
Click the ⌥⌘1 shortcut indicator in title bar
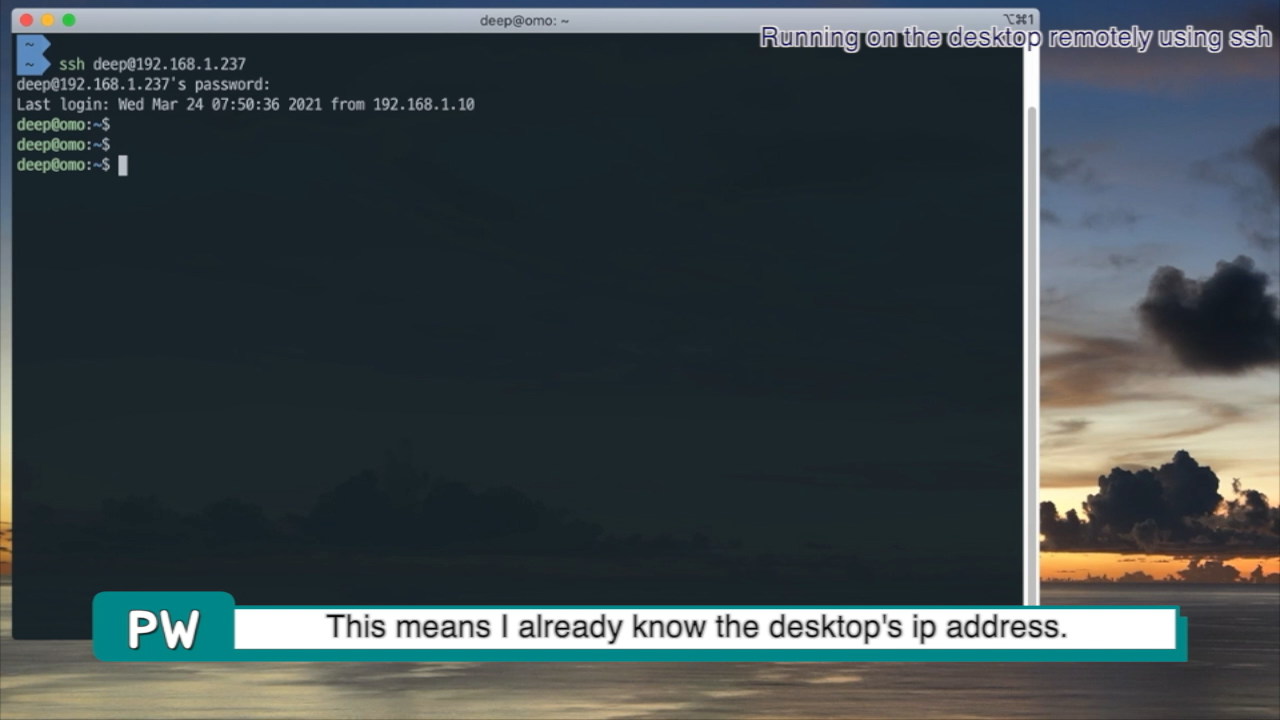(x=1017, y=20)
